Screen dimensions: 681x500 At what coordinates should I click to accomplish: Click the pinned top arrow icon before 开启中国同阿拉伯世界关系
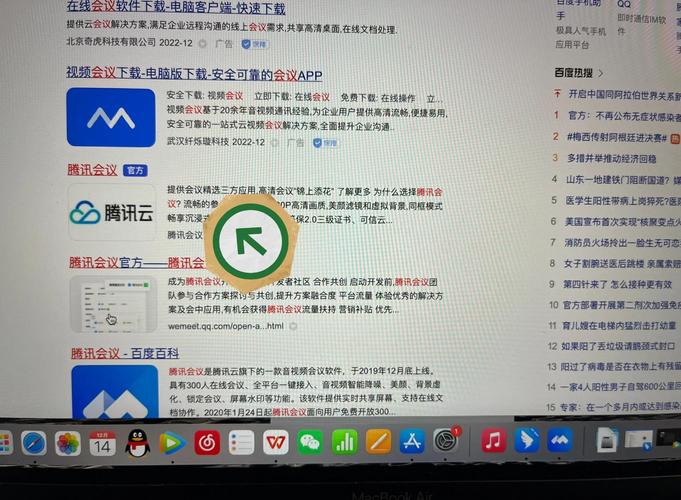(557, 93)
